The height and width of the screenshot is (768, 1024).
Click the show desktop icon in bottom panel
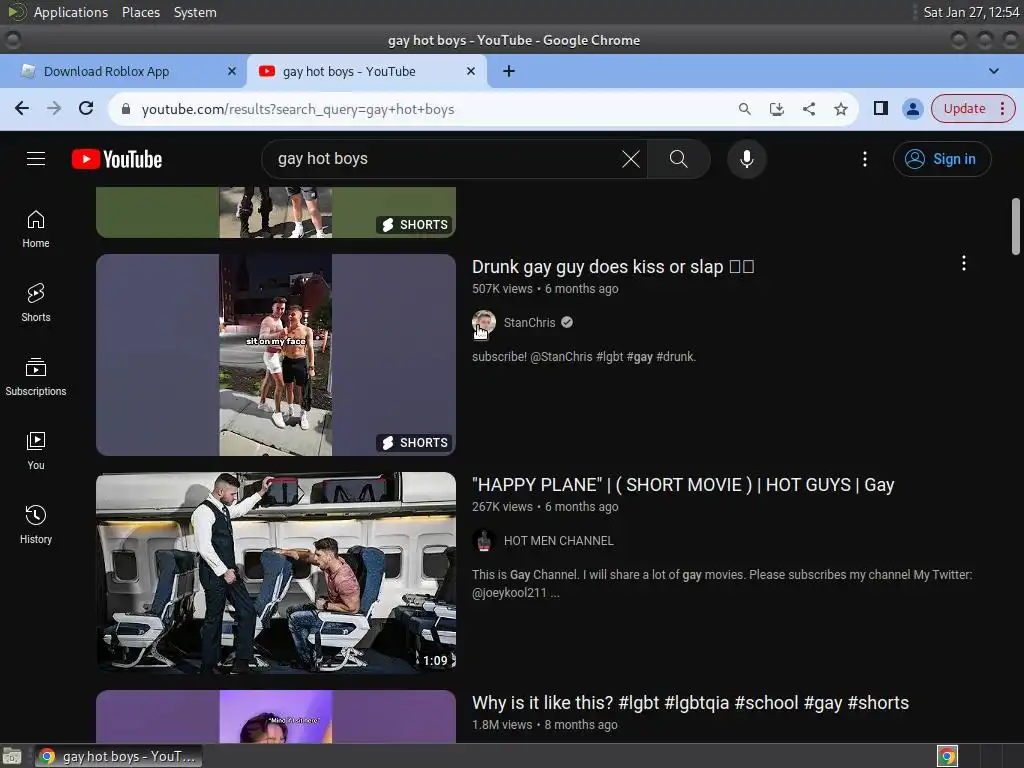(12, 756)
